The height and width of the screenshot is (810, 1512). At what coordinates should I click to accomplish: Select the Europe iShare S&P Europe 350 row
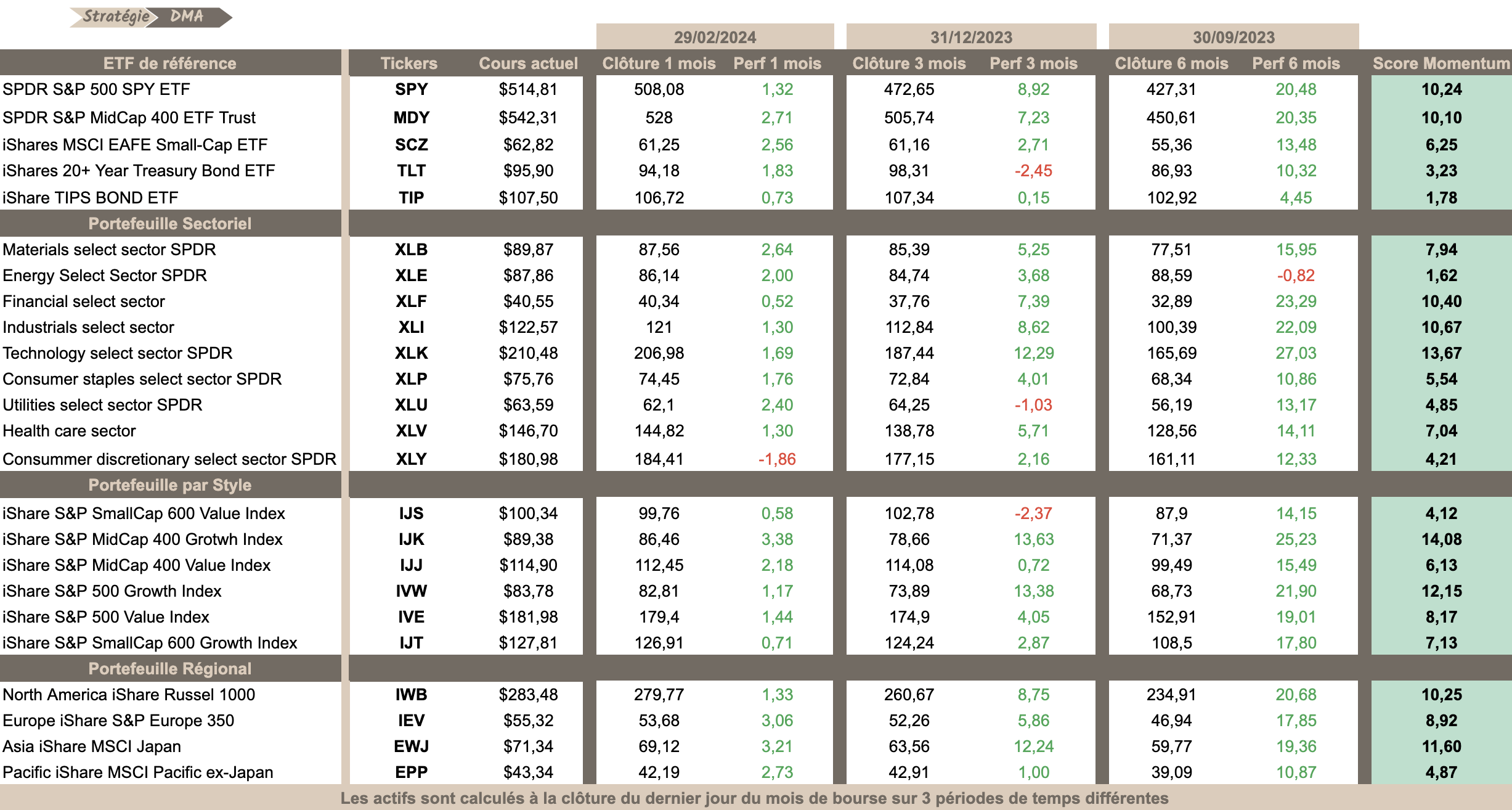point(756,721)
